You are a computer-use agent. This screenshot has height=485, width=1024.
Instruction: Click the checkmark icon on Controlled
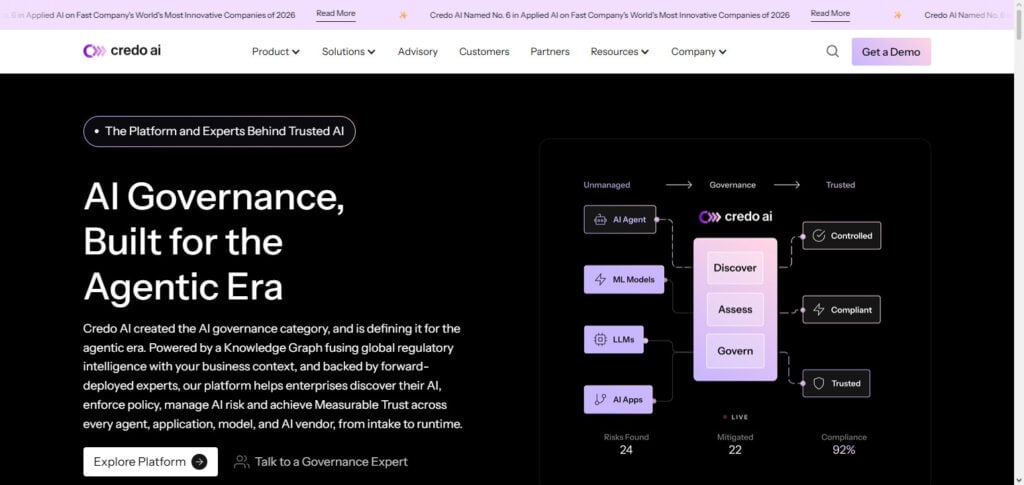click(818, 236)
